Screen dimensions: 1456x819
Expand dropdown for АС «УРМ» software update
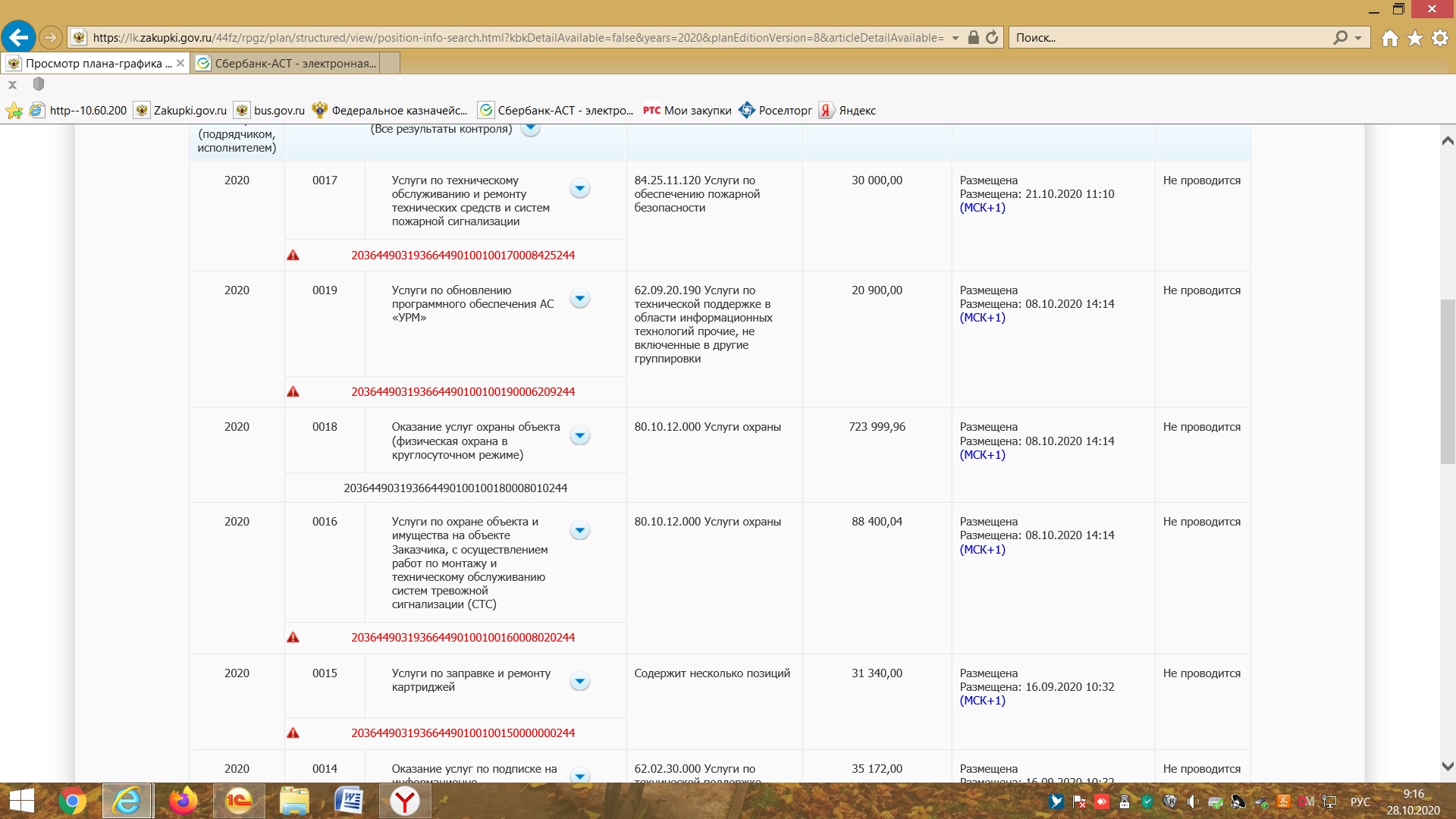pyautogui.click(x=579, y=299)
